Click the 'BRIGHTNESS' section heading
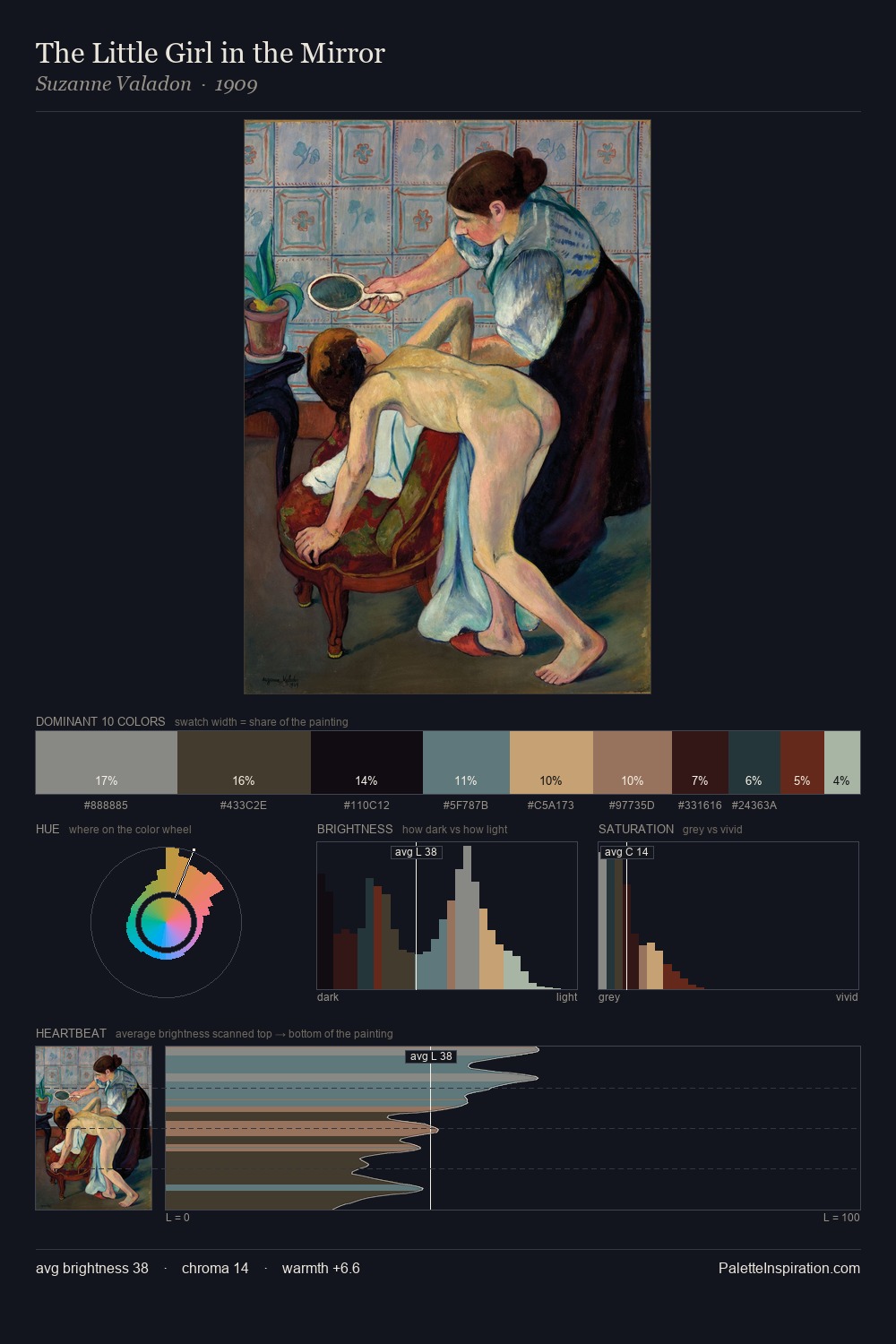This screenshot has height=1344, width=896. click(x=355, y=829)
